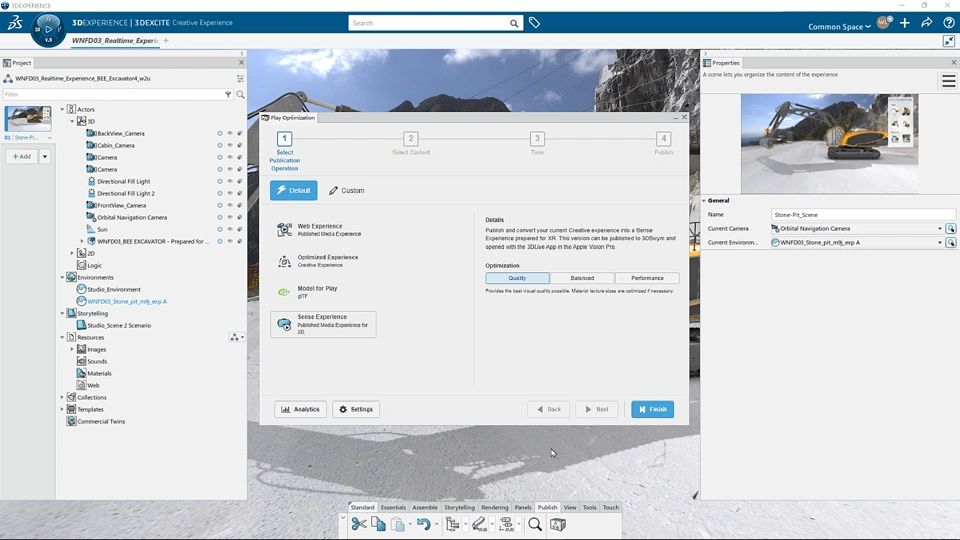The width and height of the screenshot is (960, 540).
Task: Collapse the 3D tree node
Action: coord(72,121)
